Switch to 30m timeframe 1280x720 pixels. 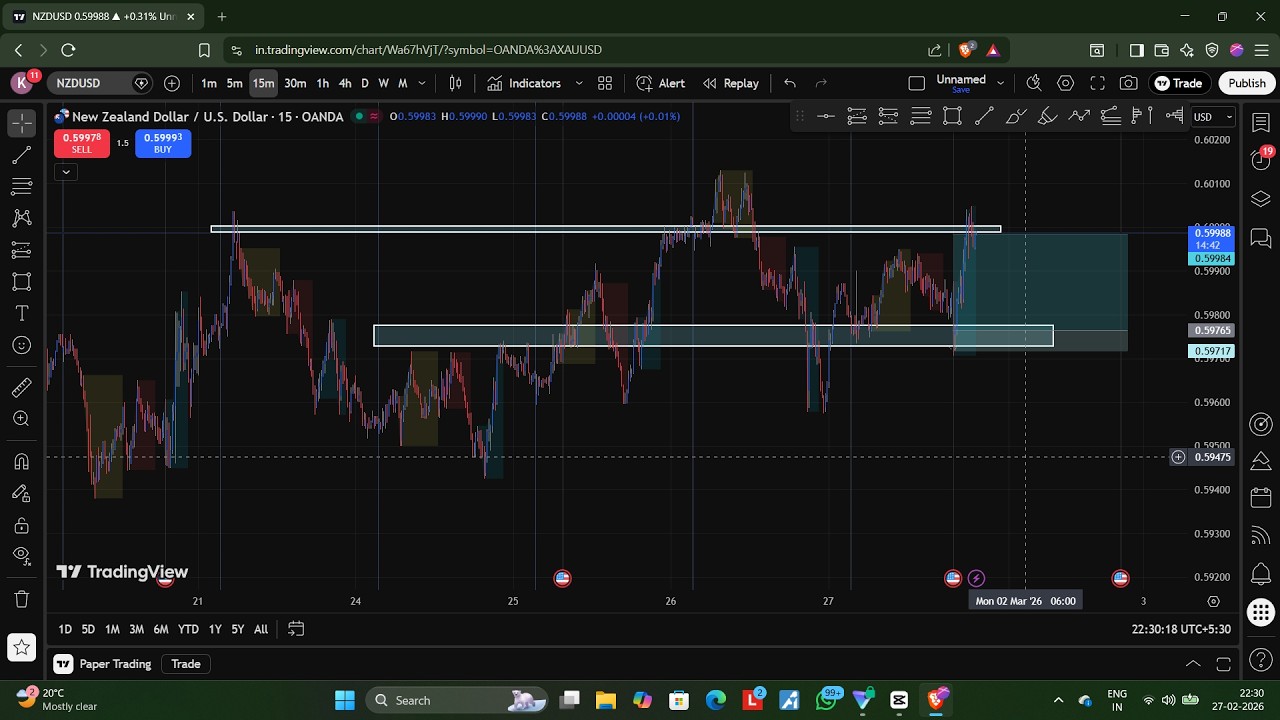[295, 83]
